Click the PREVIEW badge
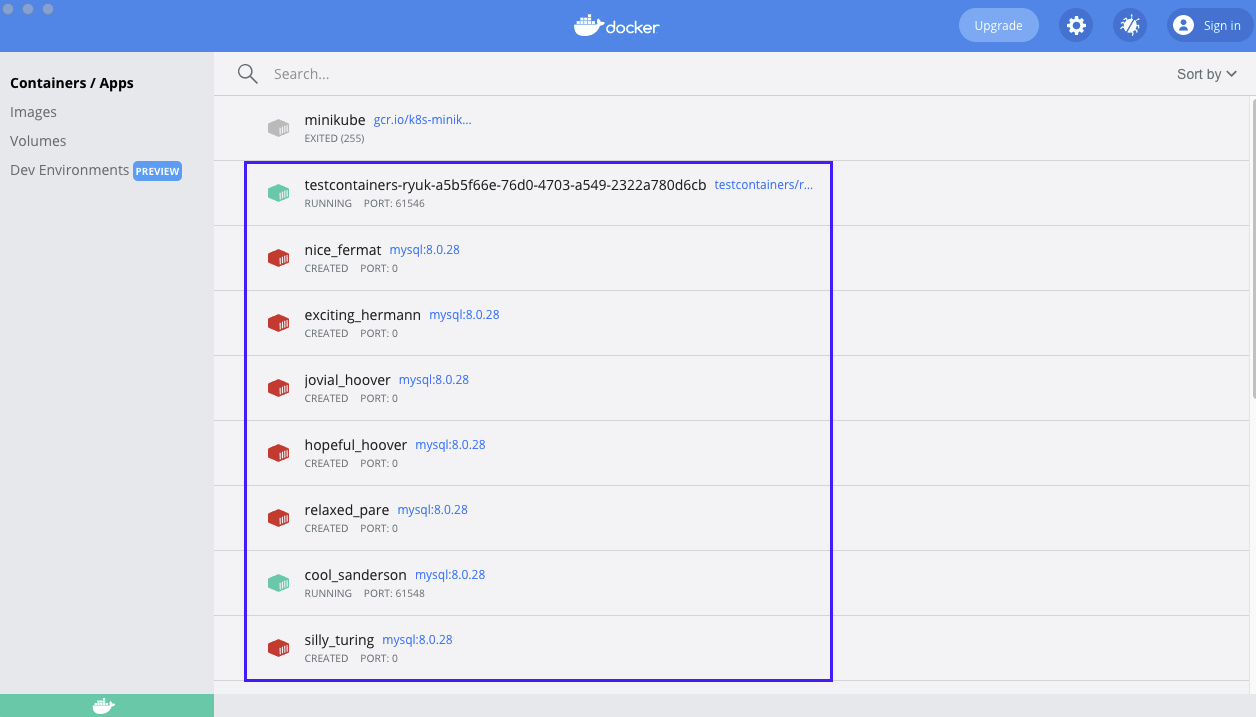The width and height of the screenshot is (1256, 717). point(157,171)
